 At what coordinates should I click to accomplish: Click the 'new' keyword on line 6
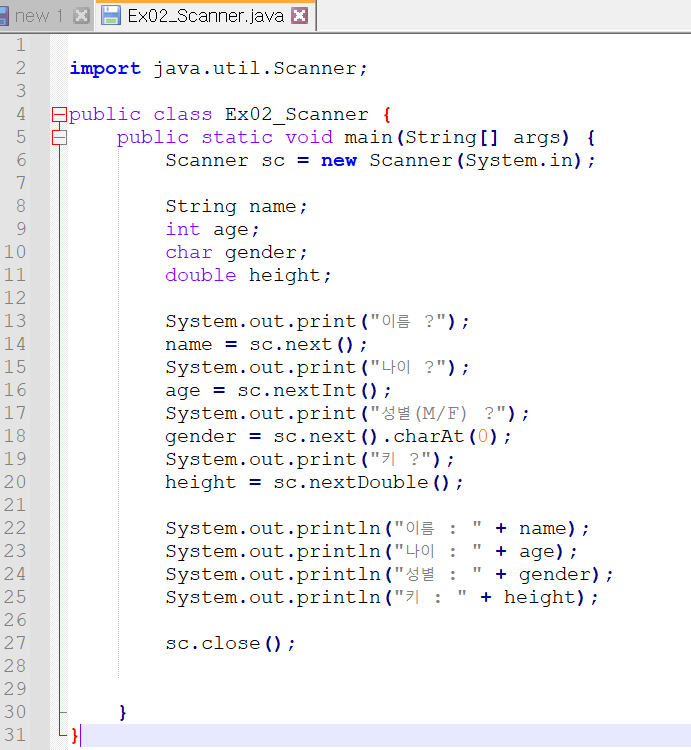point(339,160)
